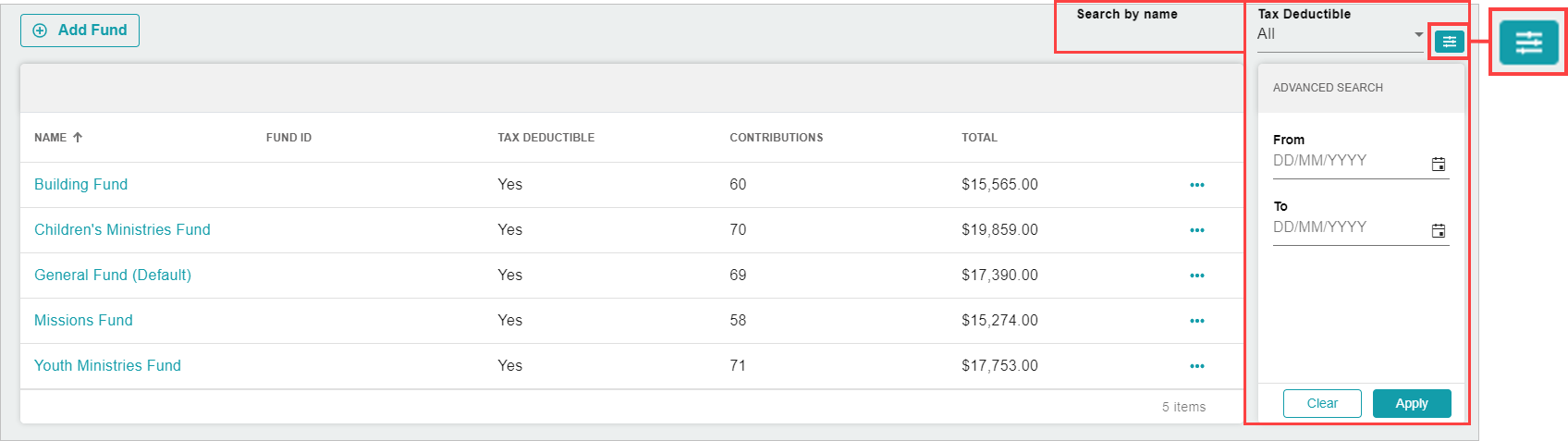
Task: Open more options for Building Fund
Action: pyautogui.click(x=1197, y=185)
